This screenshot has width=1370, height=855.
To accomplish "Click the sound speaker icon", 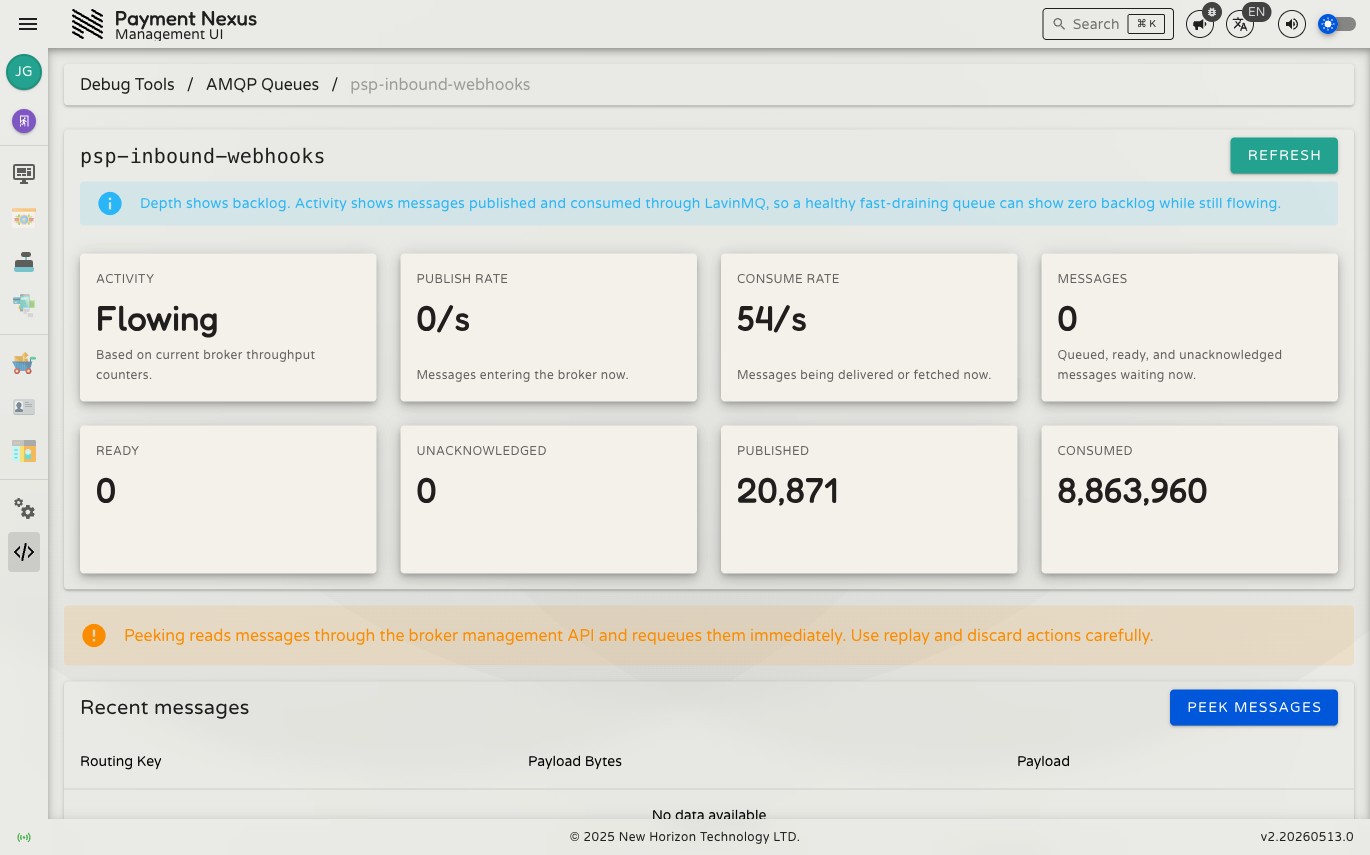I will point(1292,24).
